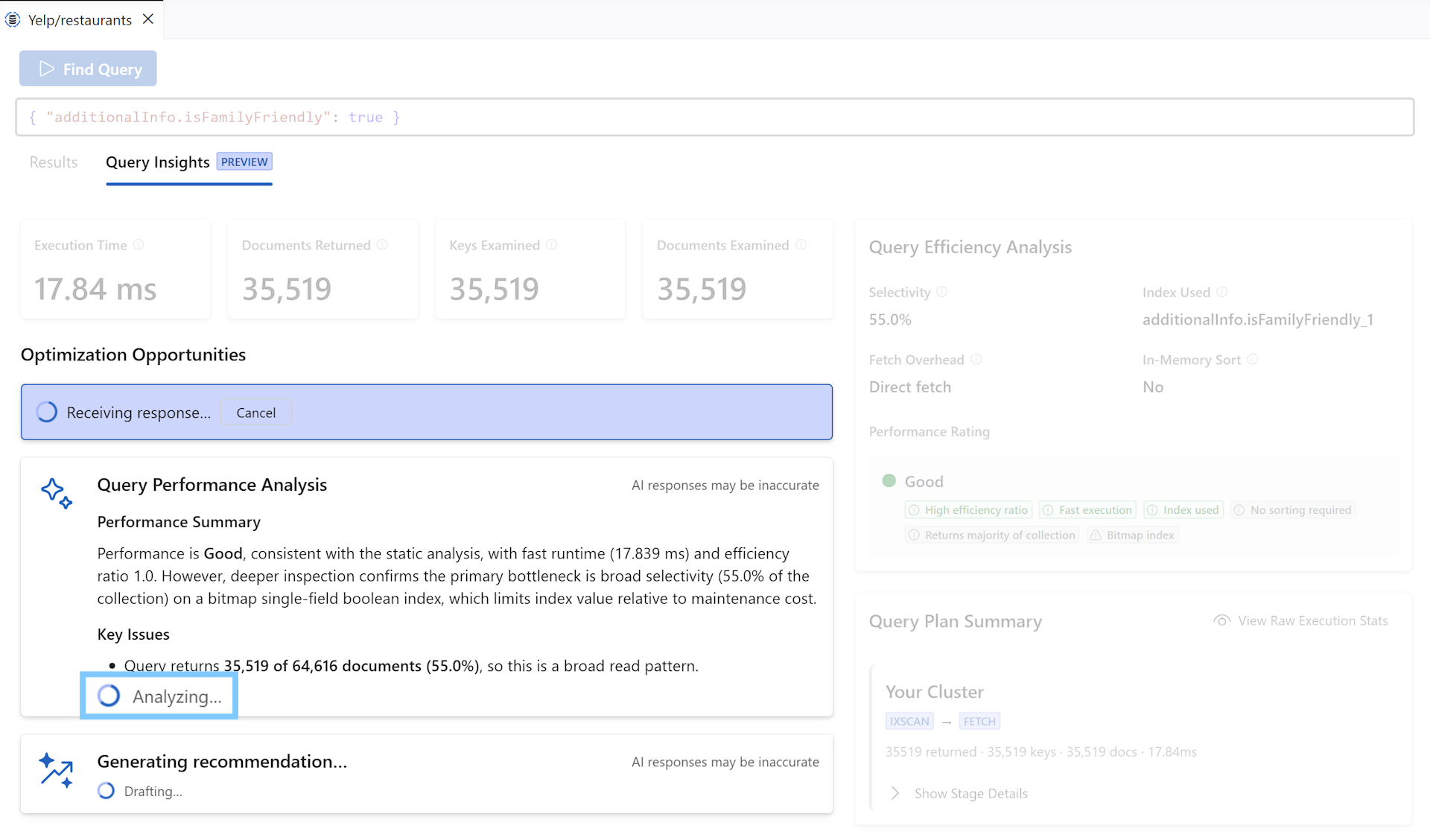Click the info icon next to Execution Time
Image resolution: width=1430 pixels, height=840 pixels.
click(139, 245)
